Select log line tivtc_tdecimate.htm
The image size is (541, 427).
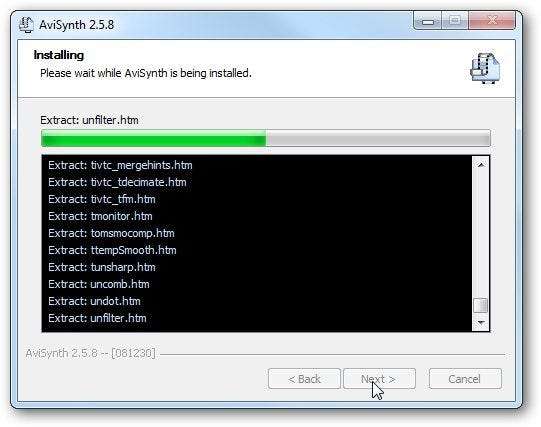click(x=117, y=182)
